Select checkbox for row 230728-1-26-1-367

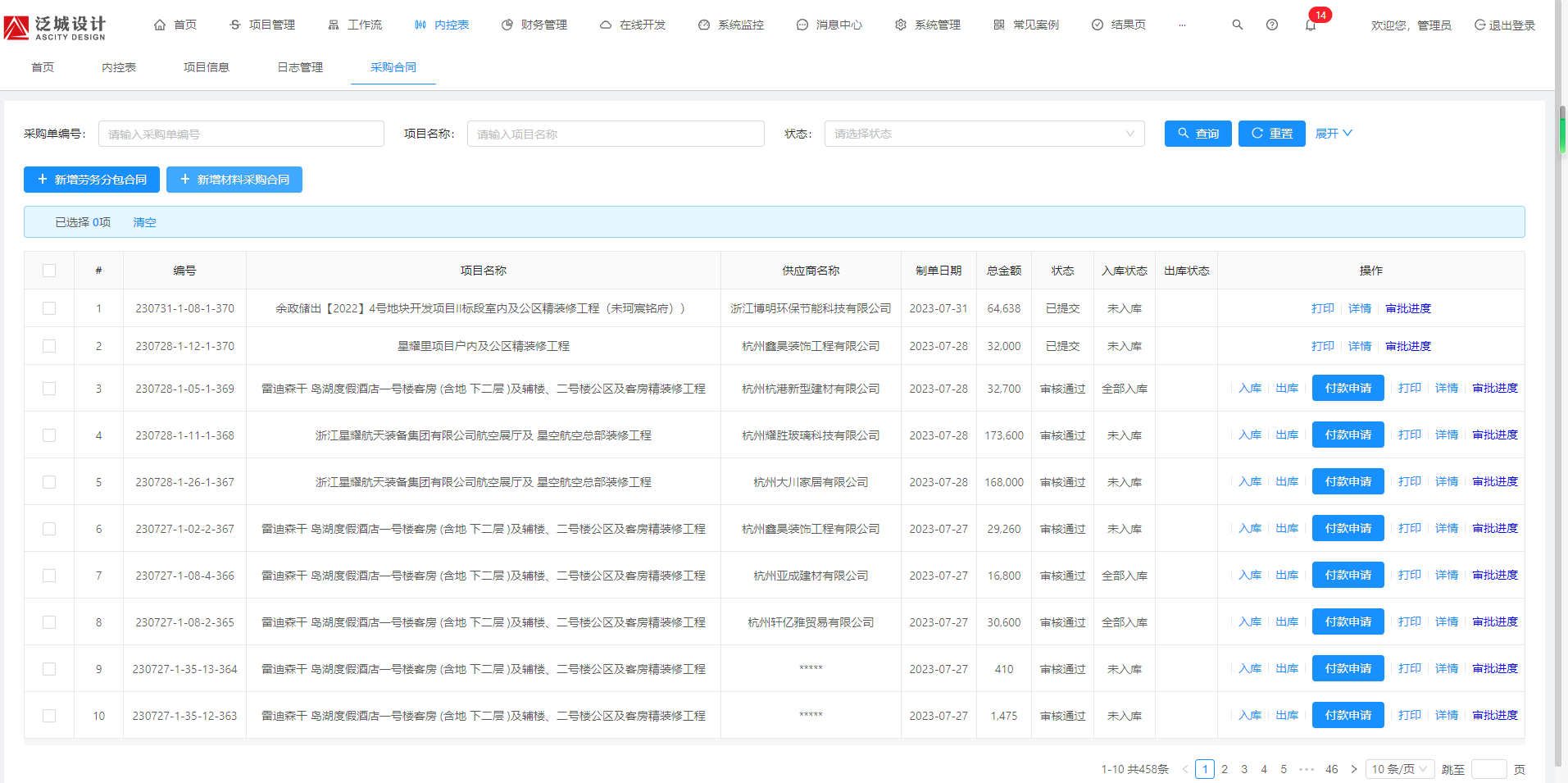coord(49,482)
